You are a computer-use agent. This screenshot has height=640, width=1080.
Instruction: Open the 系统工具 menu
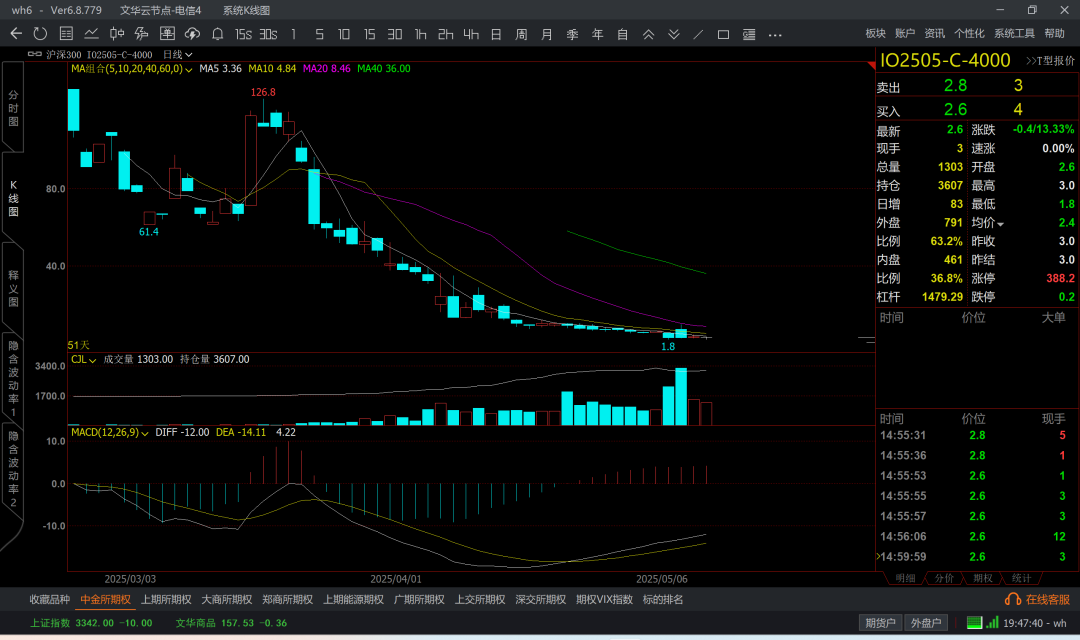coord(1014,34)
